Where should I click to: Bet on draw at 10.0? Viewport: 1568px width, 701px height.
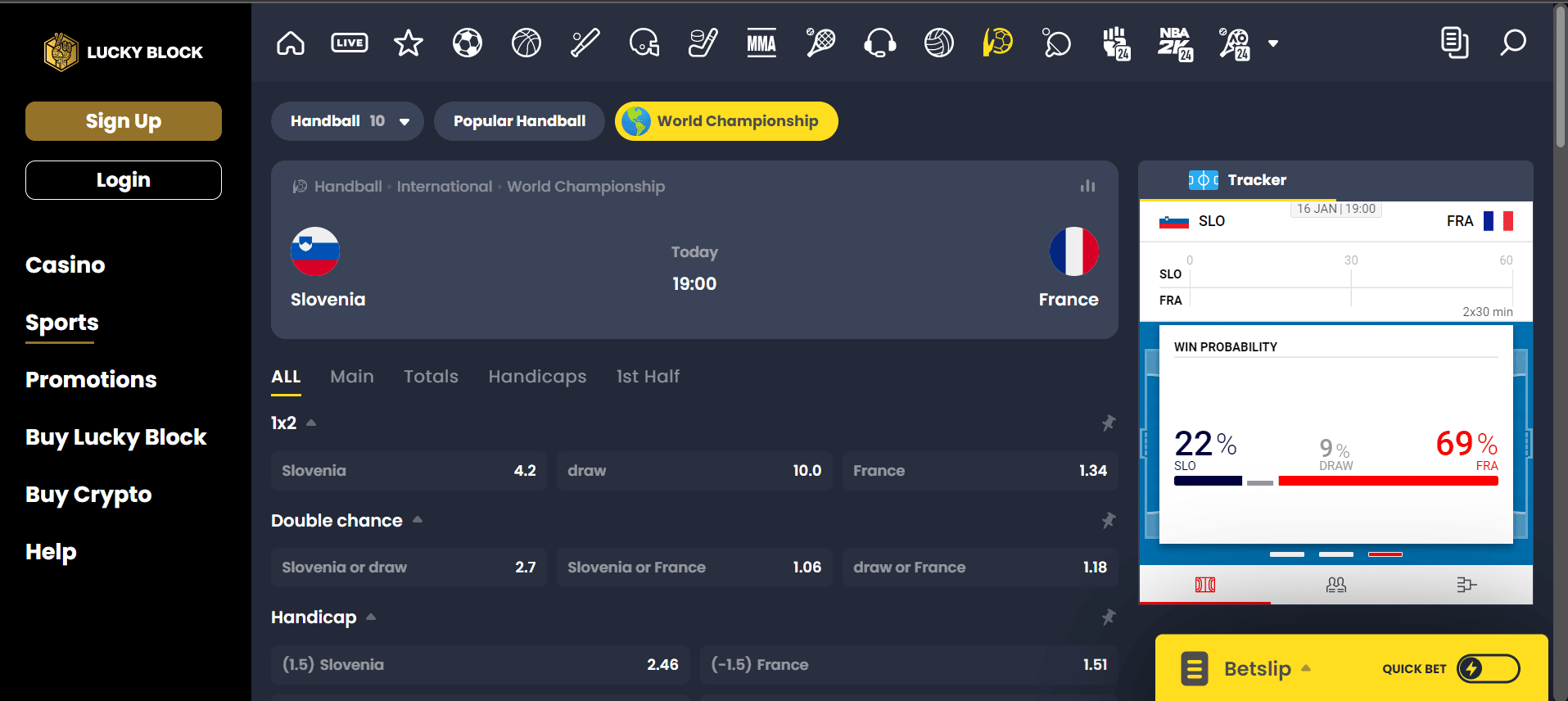point(694,471)
